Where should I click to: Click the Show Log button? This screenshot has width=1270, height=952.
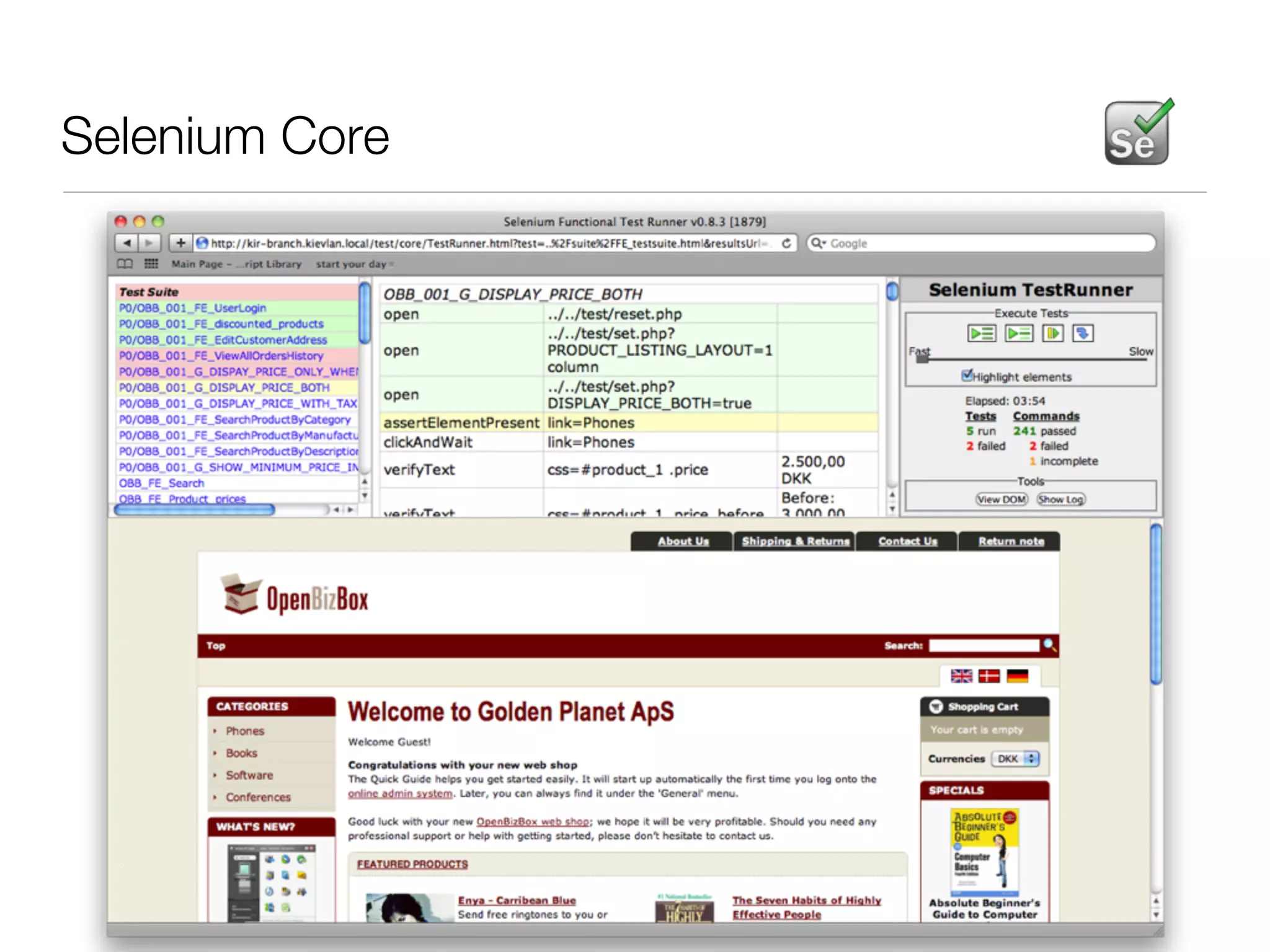tap(1061, 500)
